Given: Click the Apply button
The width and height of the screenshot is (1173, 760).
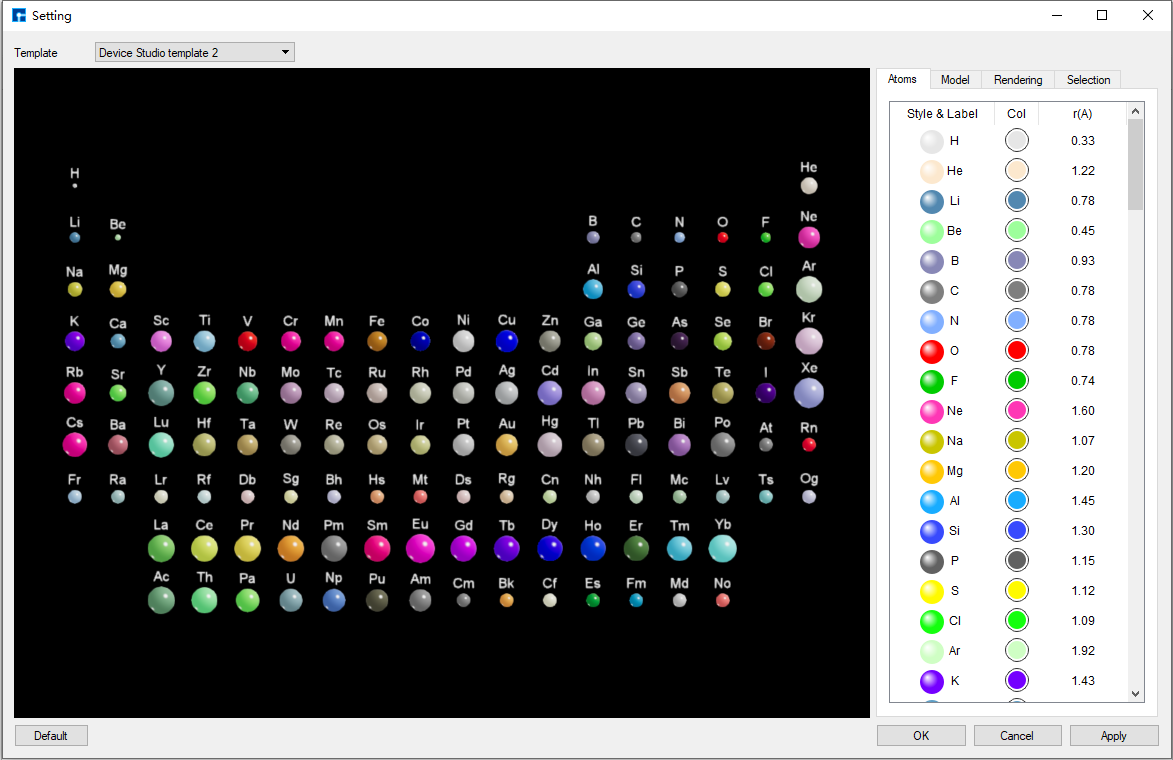Looking at the screenshot, I should (x=1113, y=736).
